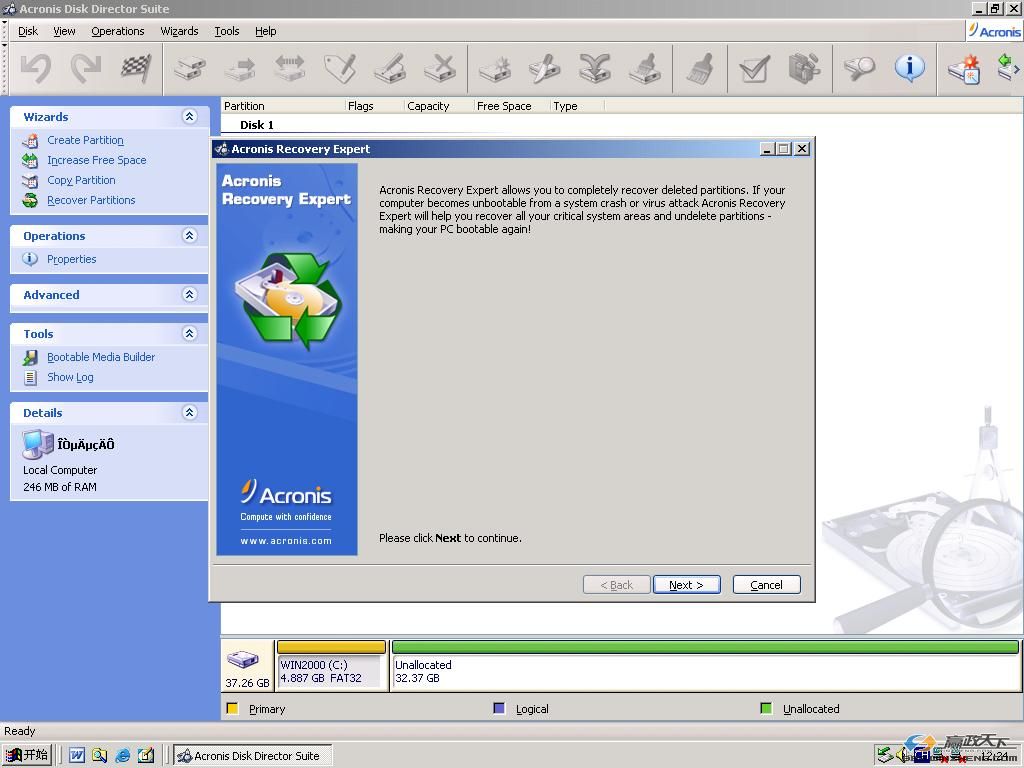Click the Disk 1 row label
Image resolution: width=1024 pixels, height=768 pixels.
[x=257, y=125]
